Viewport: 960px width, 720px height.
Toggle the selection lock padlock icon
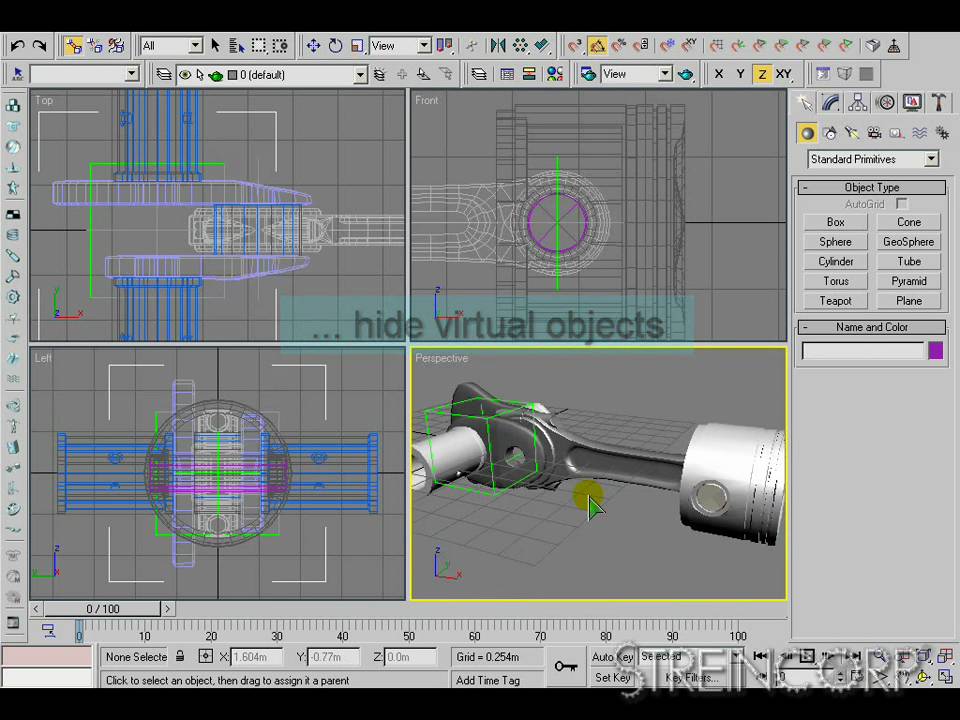coord(180,657)
